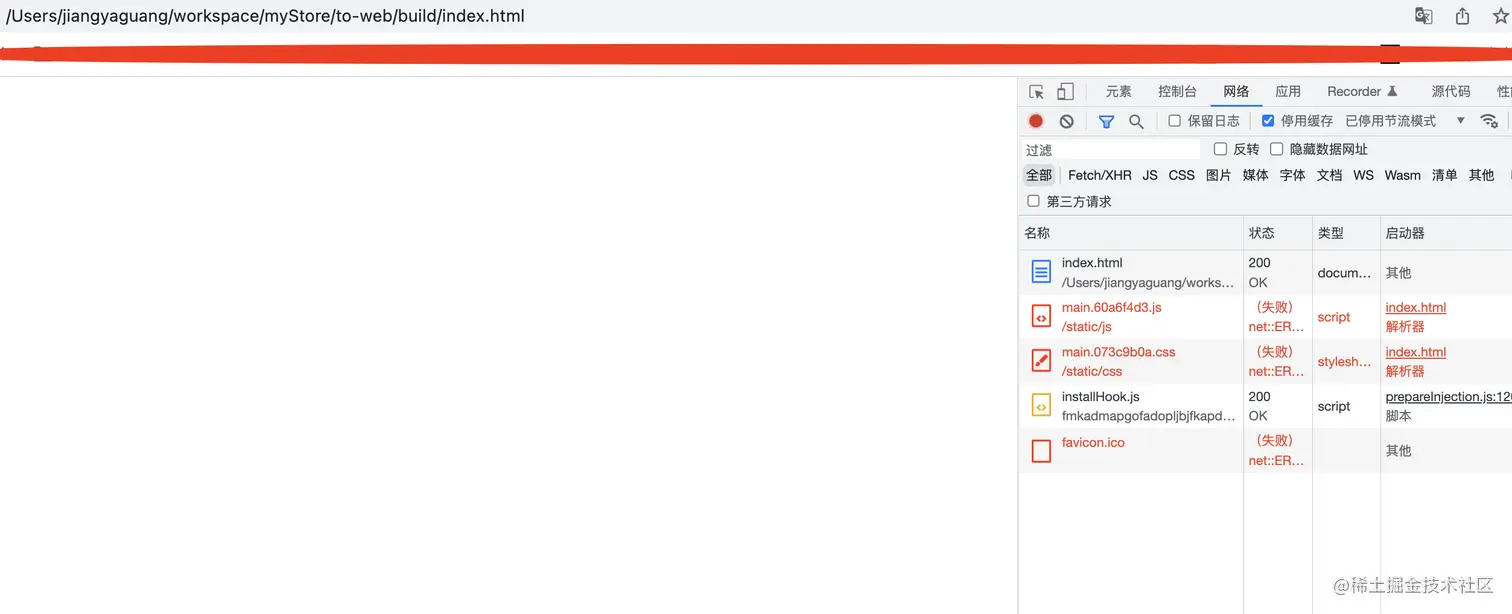1512x614 pixels.
Task: Filter requests by 清单
Action: [1444, 175]
